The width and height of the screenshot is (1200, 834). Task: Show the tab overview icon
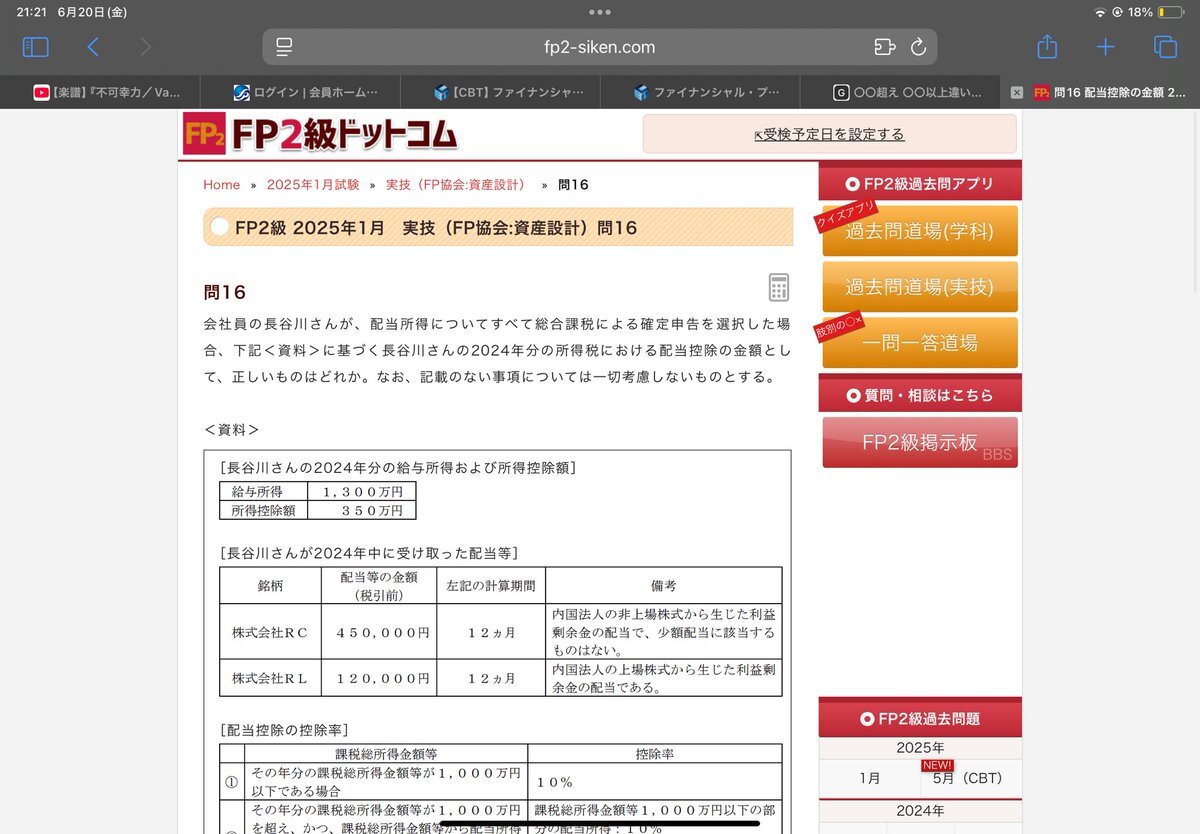click(x=1165, y=47)
